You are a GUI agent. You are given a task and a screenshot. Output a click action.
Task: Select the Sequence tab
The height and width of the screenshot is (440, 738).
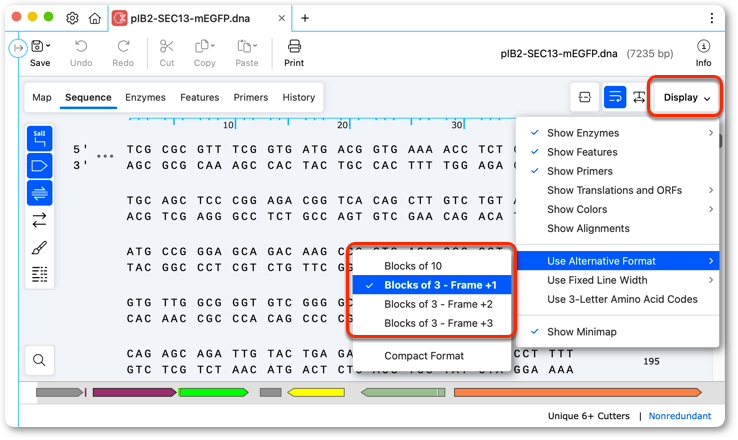(88, 97)
